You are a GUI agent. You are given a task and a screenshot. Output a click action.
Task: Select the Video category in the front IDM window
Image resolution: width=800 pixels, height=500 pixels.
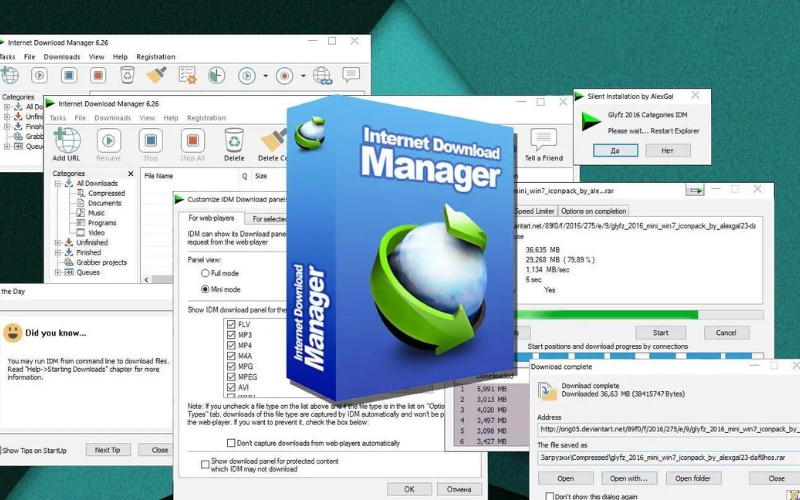96,233
